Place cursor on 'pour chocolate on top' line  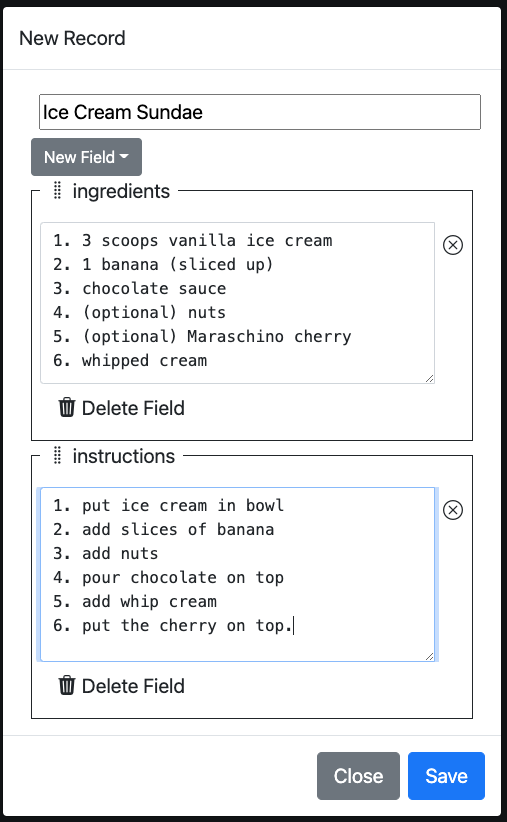pyautogui.click(x=168, y=577)
